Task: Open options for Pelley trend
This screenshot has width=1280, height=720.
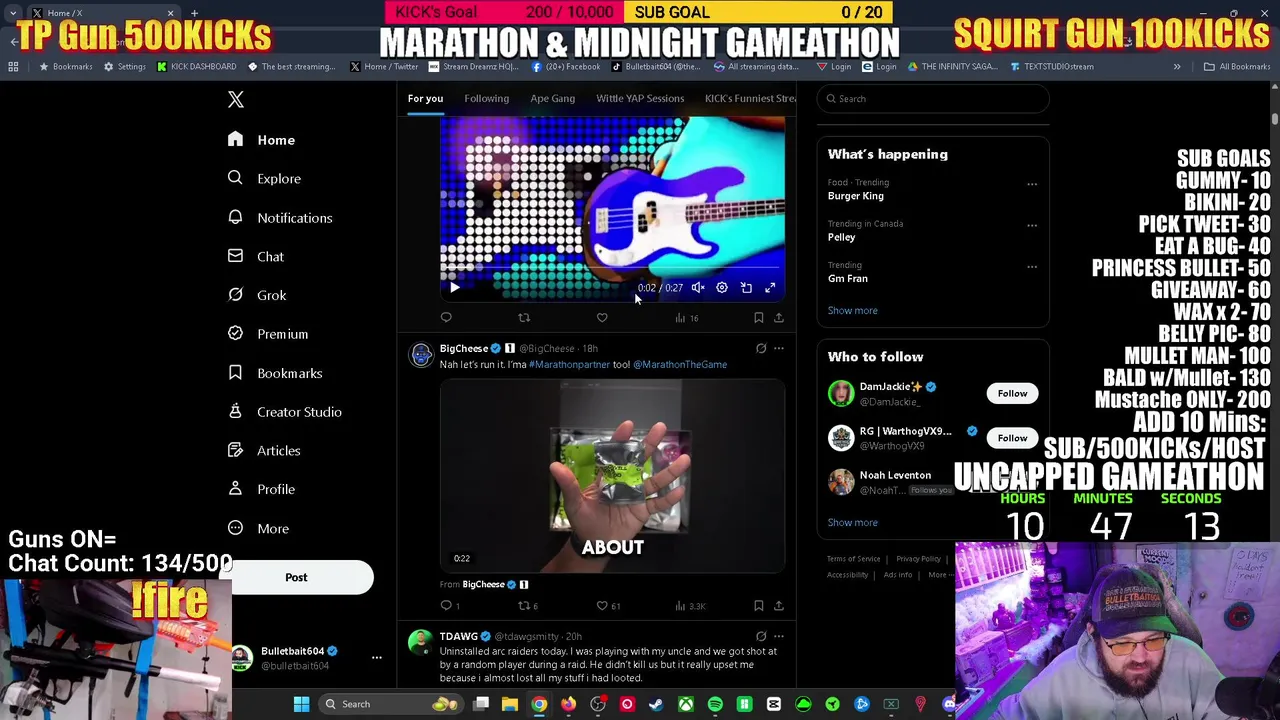Action: (1032, 225)
